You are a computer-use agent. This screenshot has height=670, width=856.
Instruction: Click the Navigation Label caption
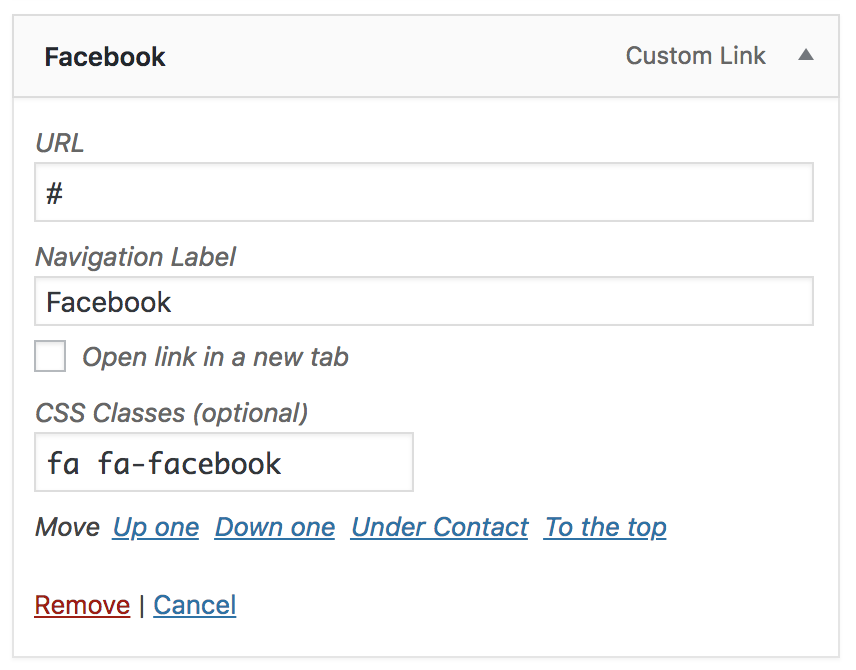[135, 257]
